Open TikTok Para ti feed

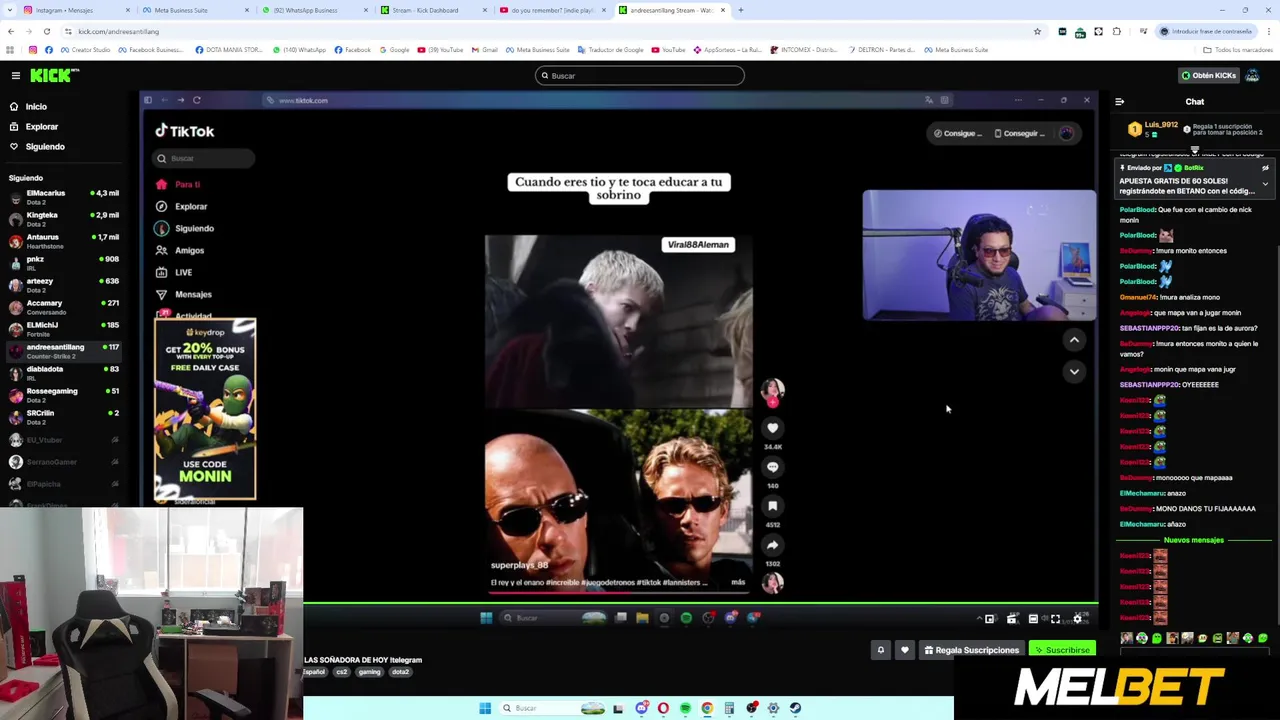click(178, 185)
